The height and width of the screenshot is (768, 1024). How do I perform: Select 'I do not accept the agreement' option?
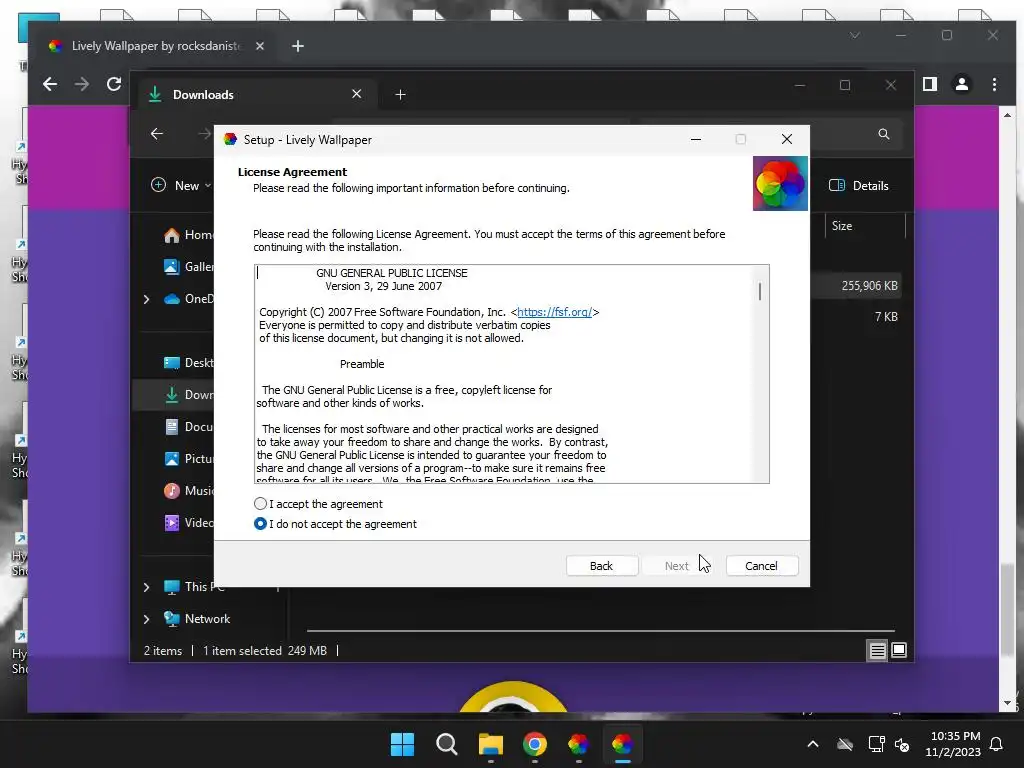(x=260, y=524)
